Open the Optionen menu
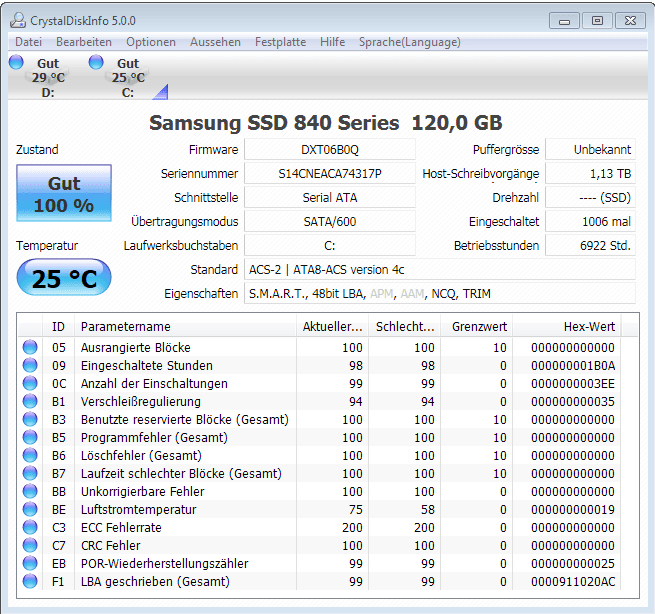 pos(151,42)
